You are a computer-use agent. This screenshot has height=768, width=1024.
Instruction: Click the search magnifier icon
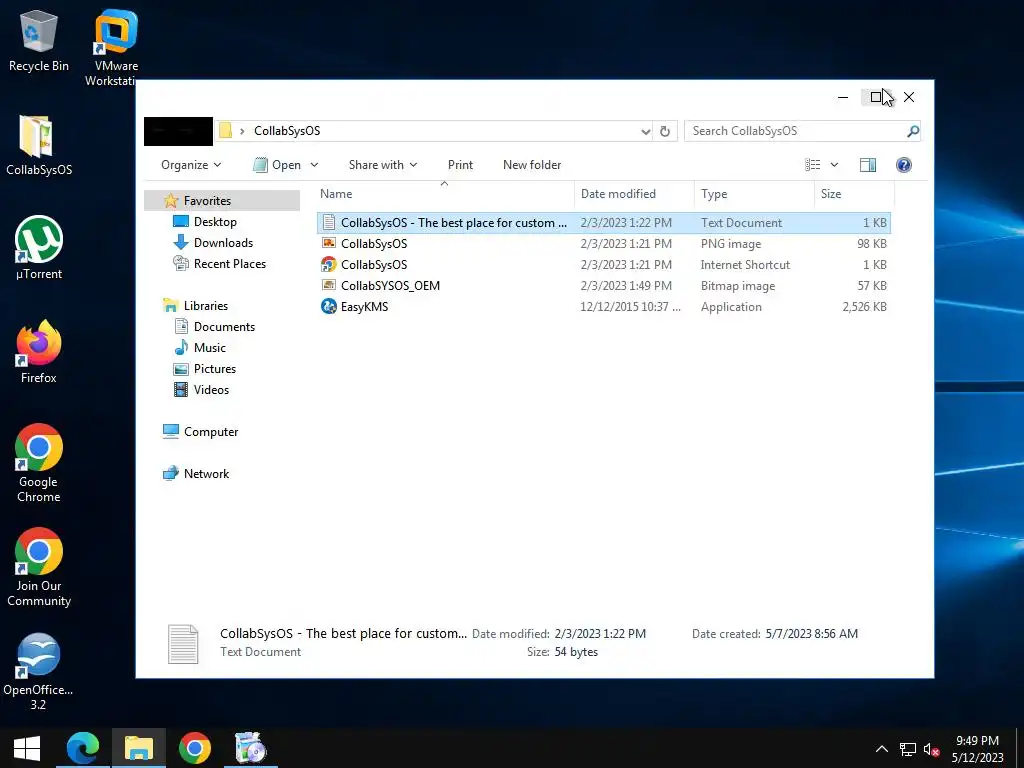(913, 131)
